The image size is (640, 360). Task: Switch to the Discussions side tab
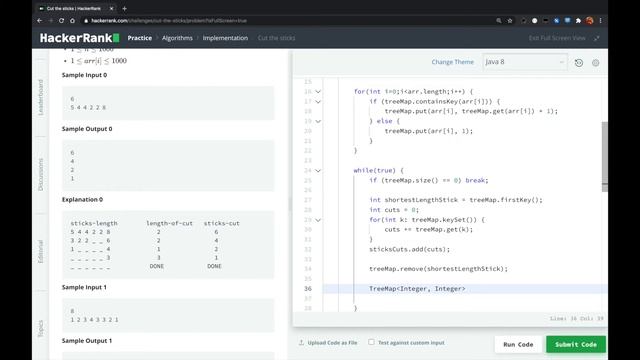point(40,175)
